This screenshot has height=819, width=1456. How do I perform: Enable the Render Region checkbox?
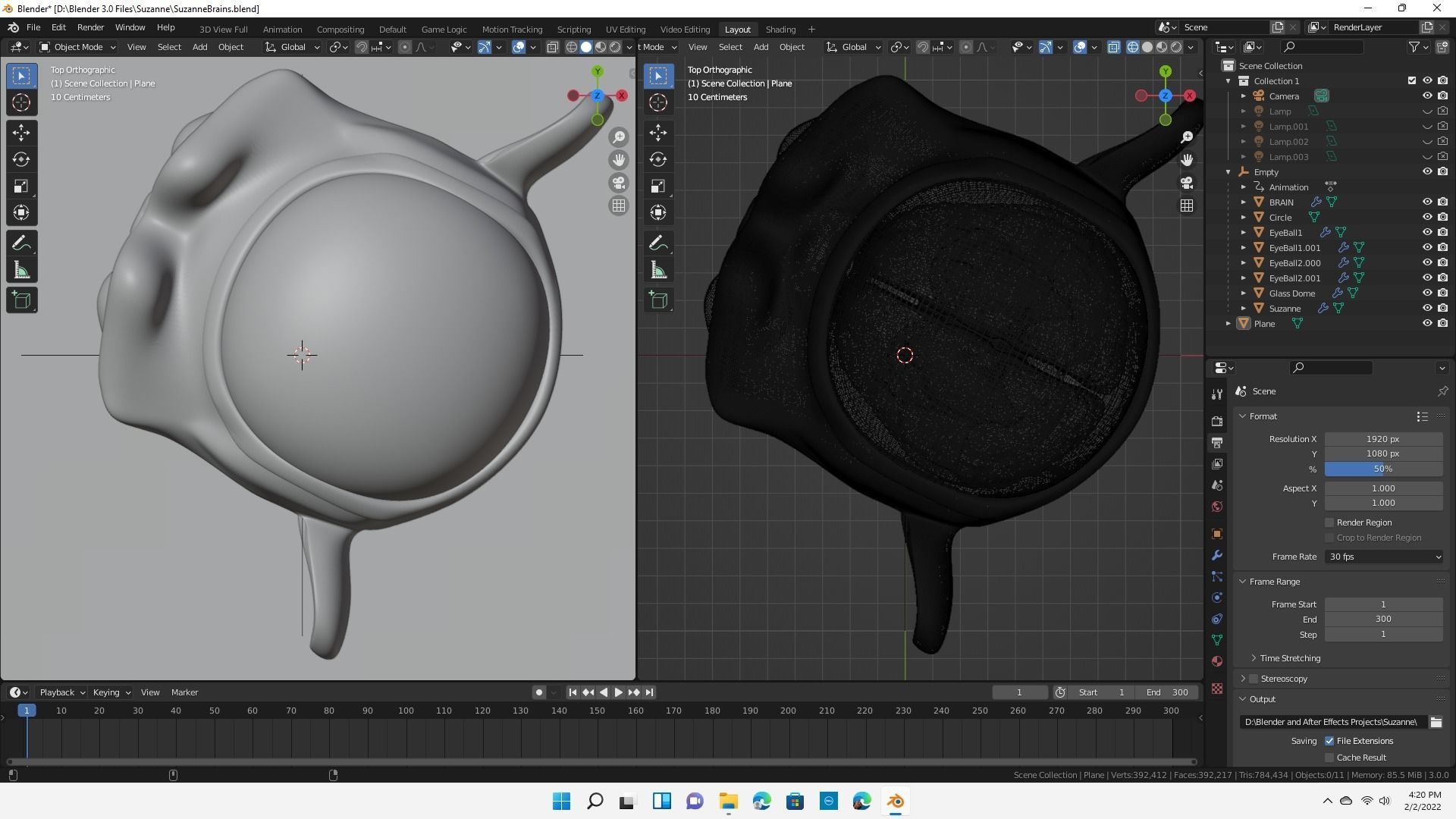coord(1329,522)
